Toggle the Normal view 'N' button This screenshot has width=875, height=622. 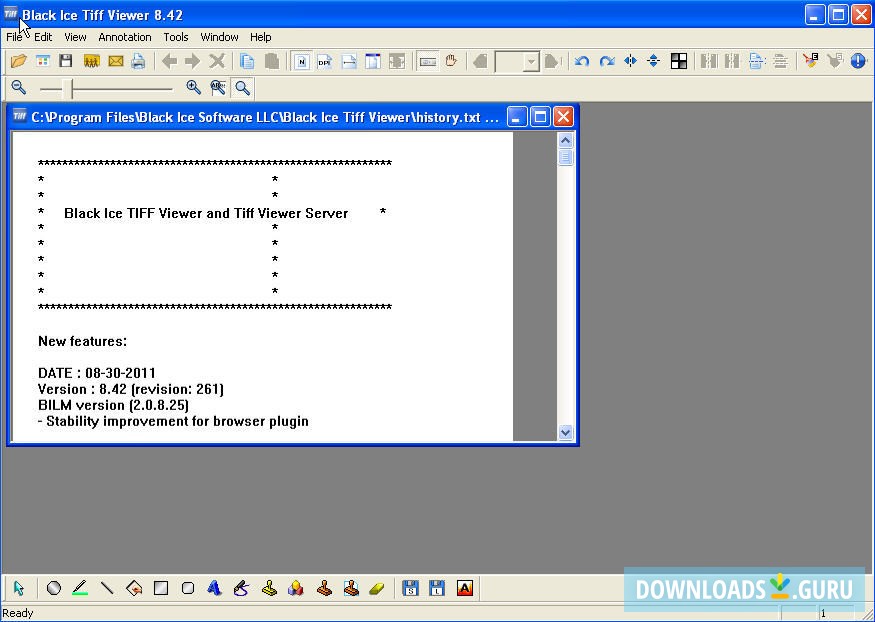302,61
